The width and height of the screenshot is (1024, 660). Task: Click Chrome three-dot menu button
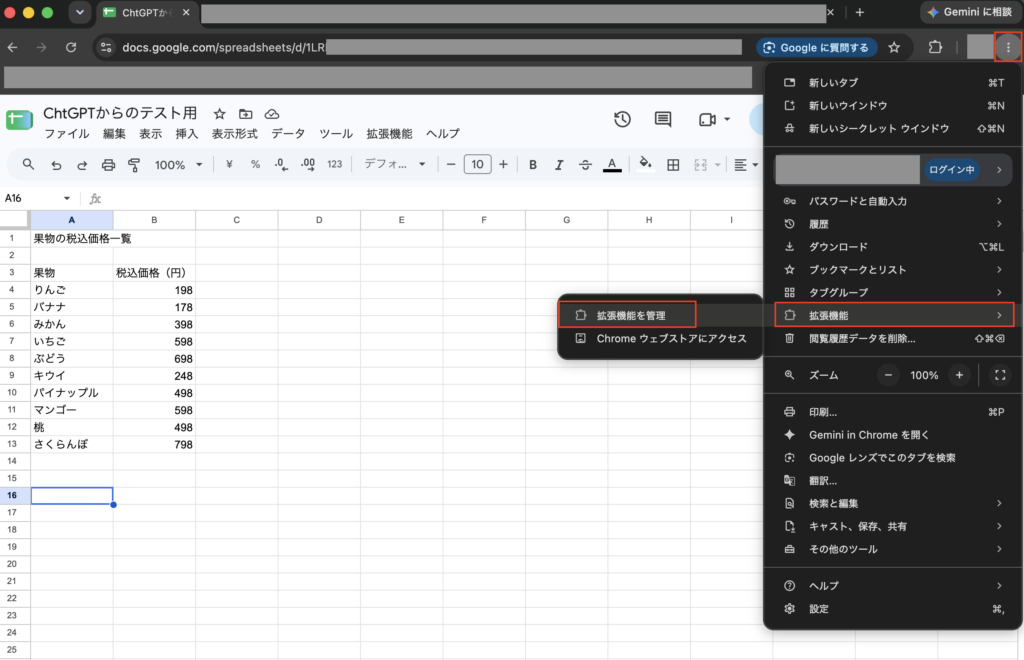[1008, 47]
